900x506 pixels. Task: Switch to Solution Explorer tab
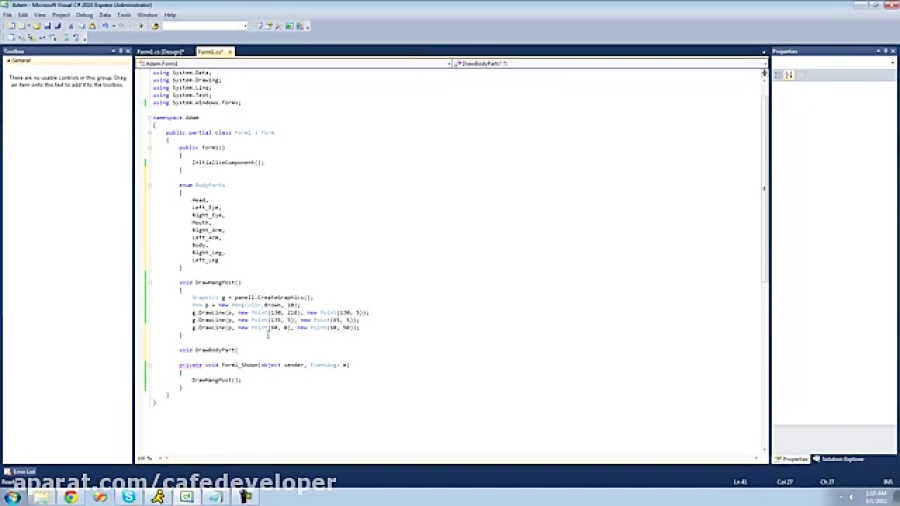click(x=839, y=459)
